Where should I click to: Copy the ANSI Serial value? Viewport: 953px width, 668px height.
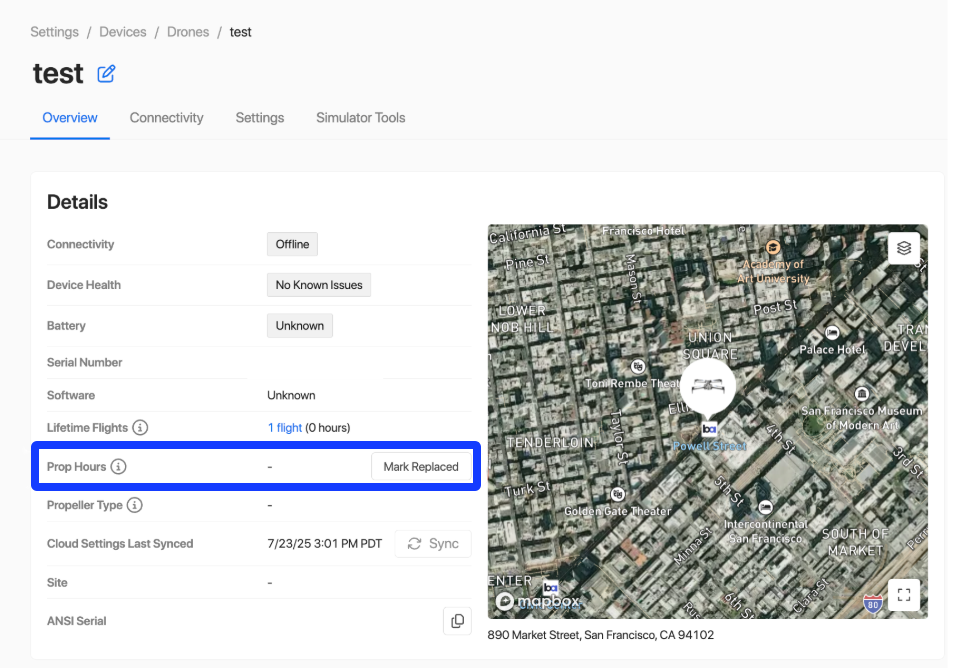pyautogui.click(x=457, y=621)
